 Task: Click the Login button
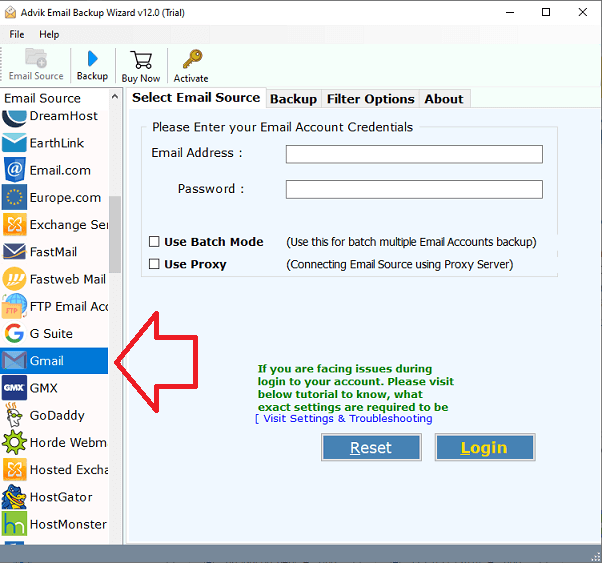pyautogui.click(x=485, y=447)
